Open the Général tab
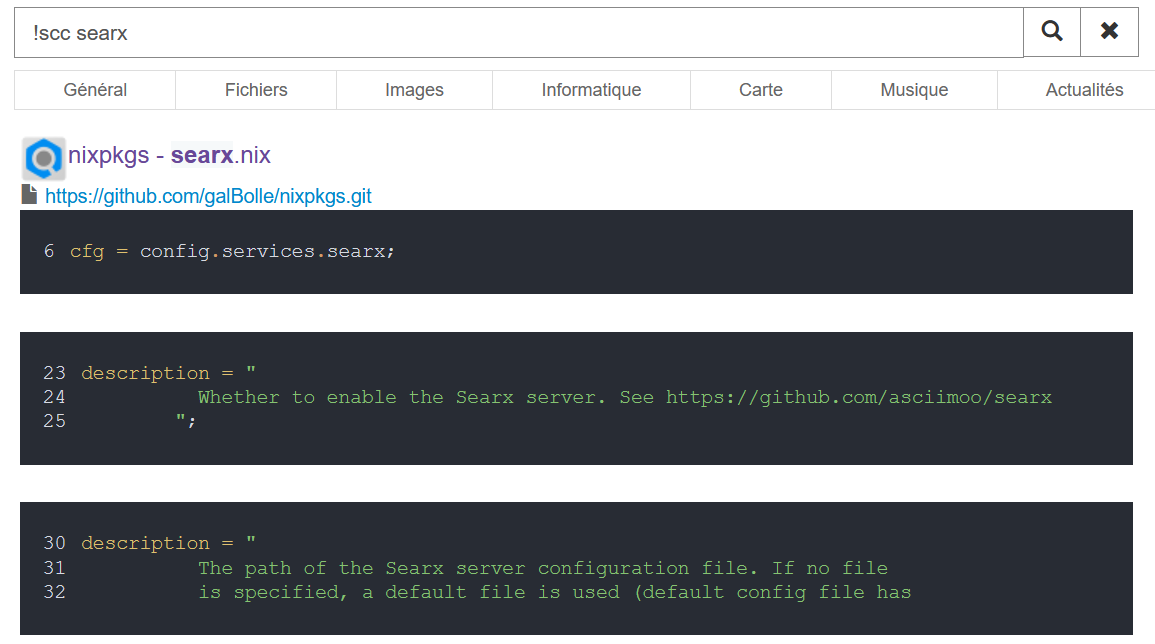Screen dimensions: 1155x644 (x=94, y=89)
